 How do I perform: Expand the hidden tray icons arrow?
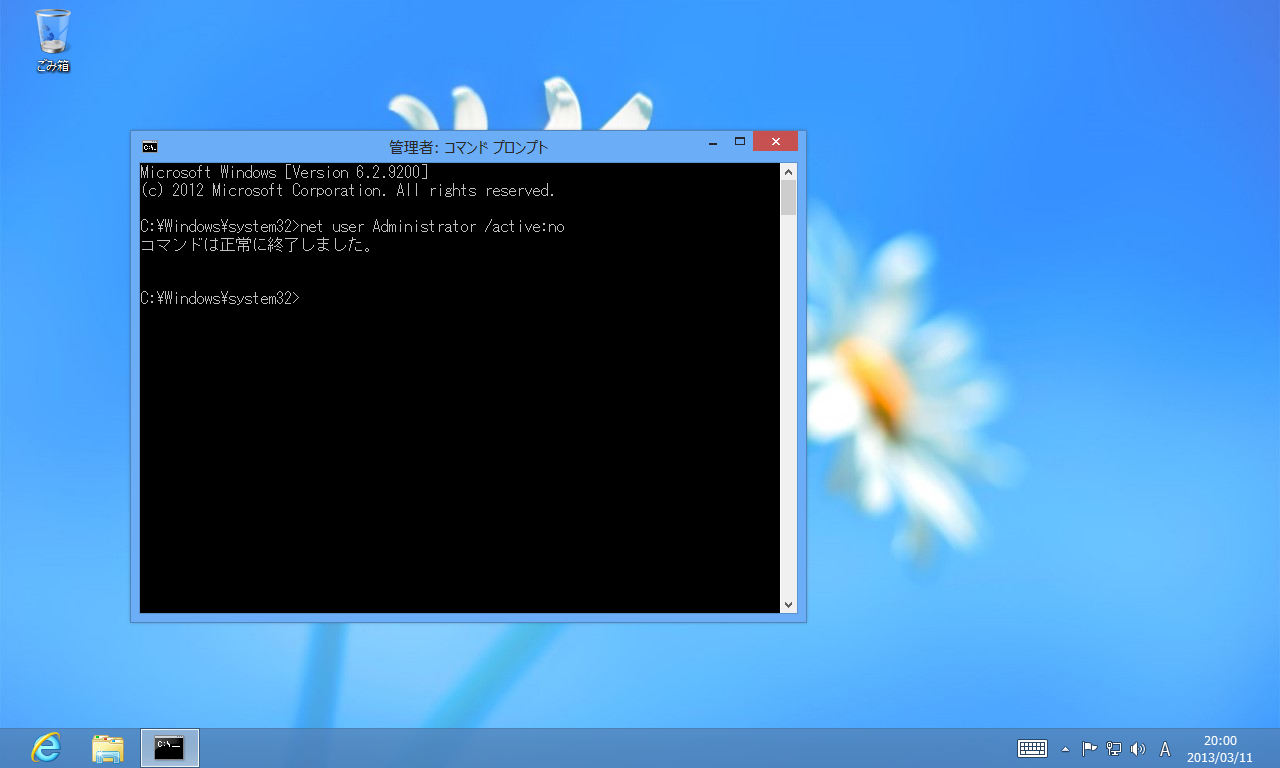click(1065, 748)
